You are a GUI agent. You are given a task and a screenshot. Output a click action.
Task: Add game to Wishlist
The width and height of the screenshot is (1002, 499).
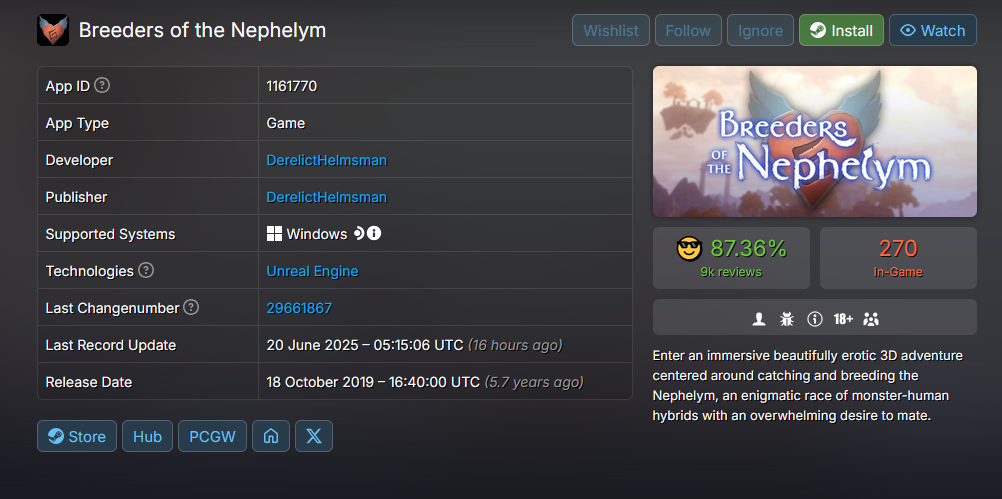tap(611, 30)
